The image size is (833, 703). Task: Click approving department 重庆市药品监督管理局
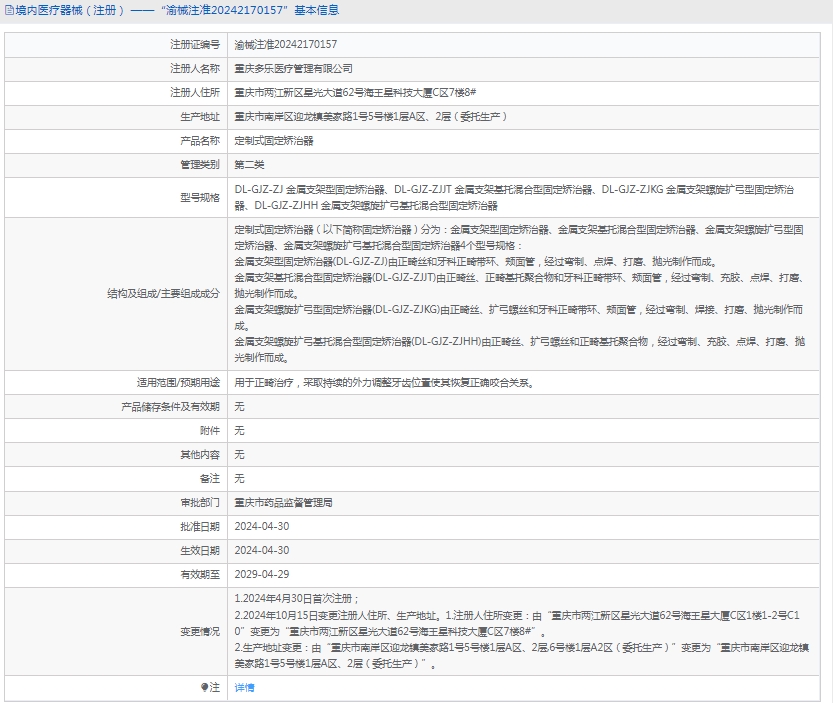point(283,502)
